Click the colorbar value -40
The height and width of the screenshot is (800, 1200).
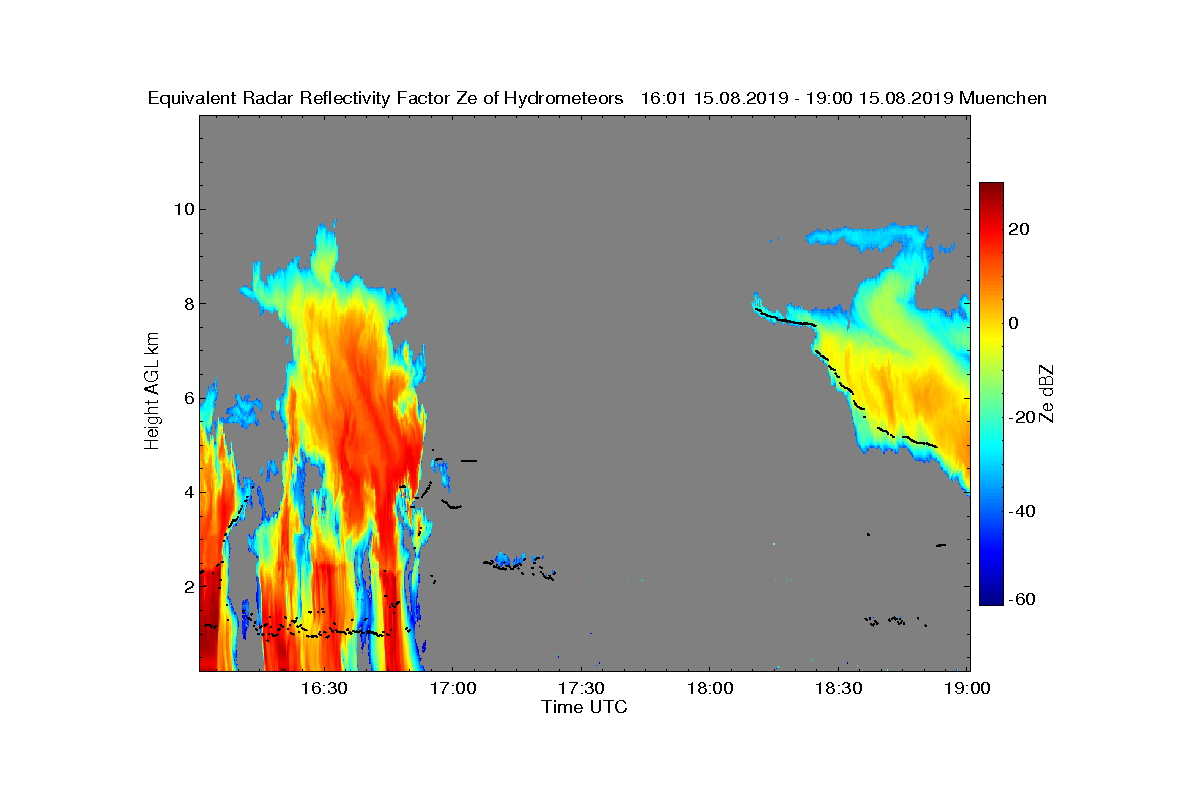point(1023,511)
